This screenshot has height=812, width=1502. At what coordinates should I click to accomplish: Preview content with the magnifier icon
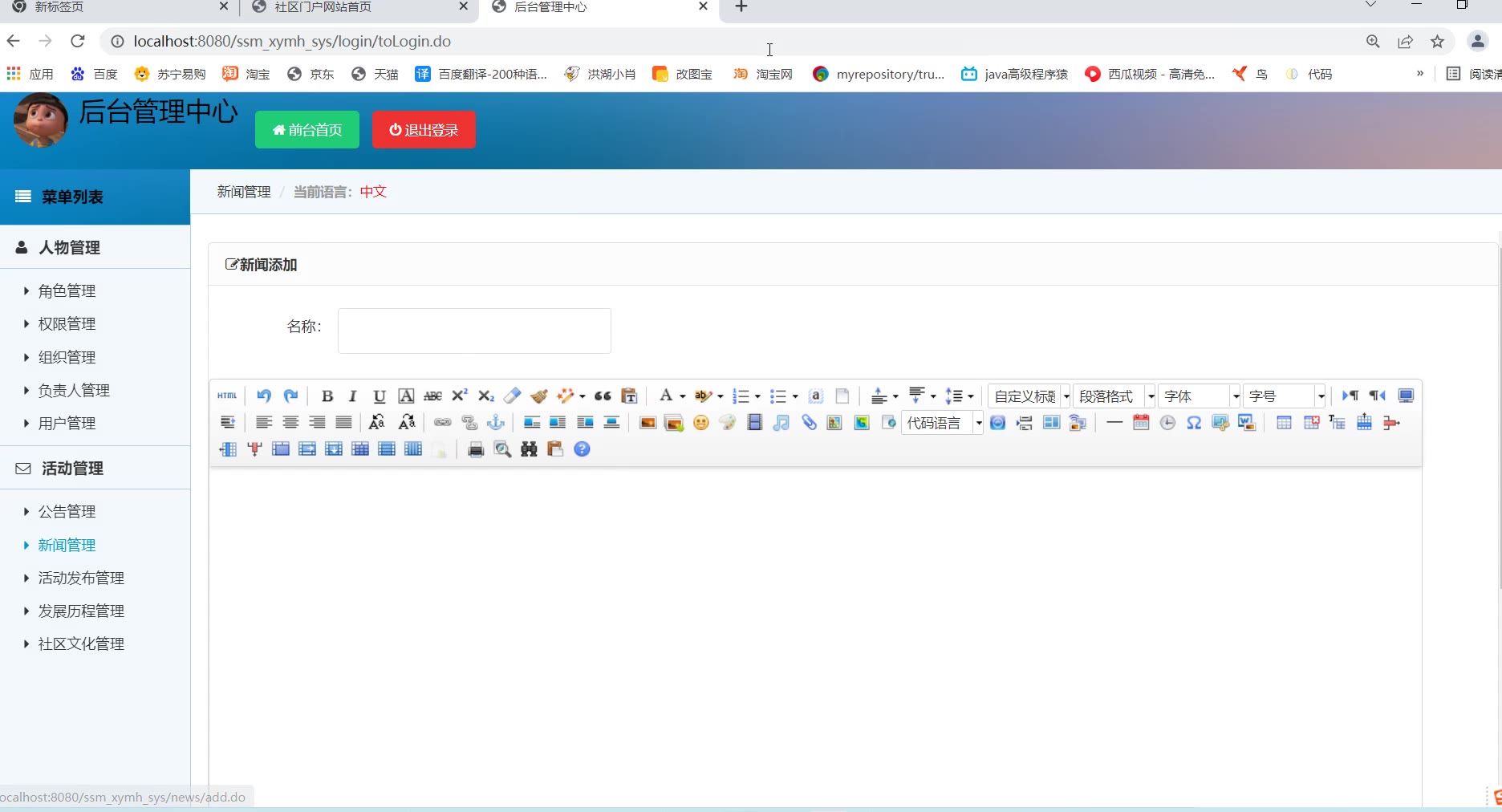pos(502,449)
